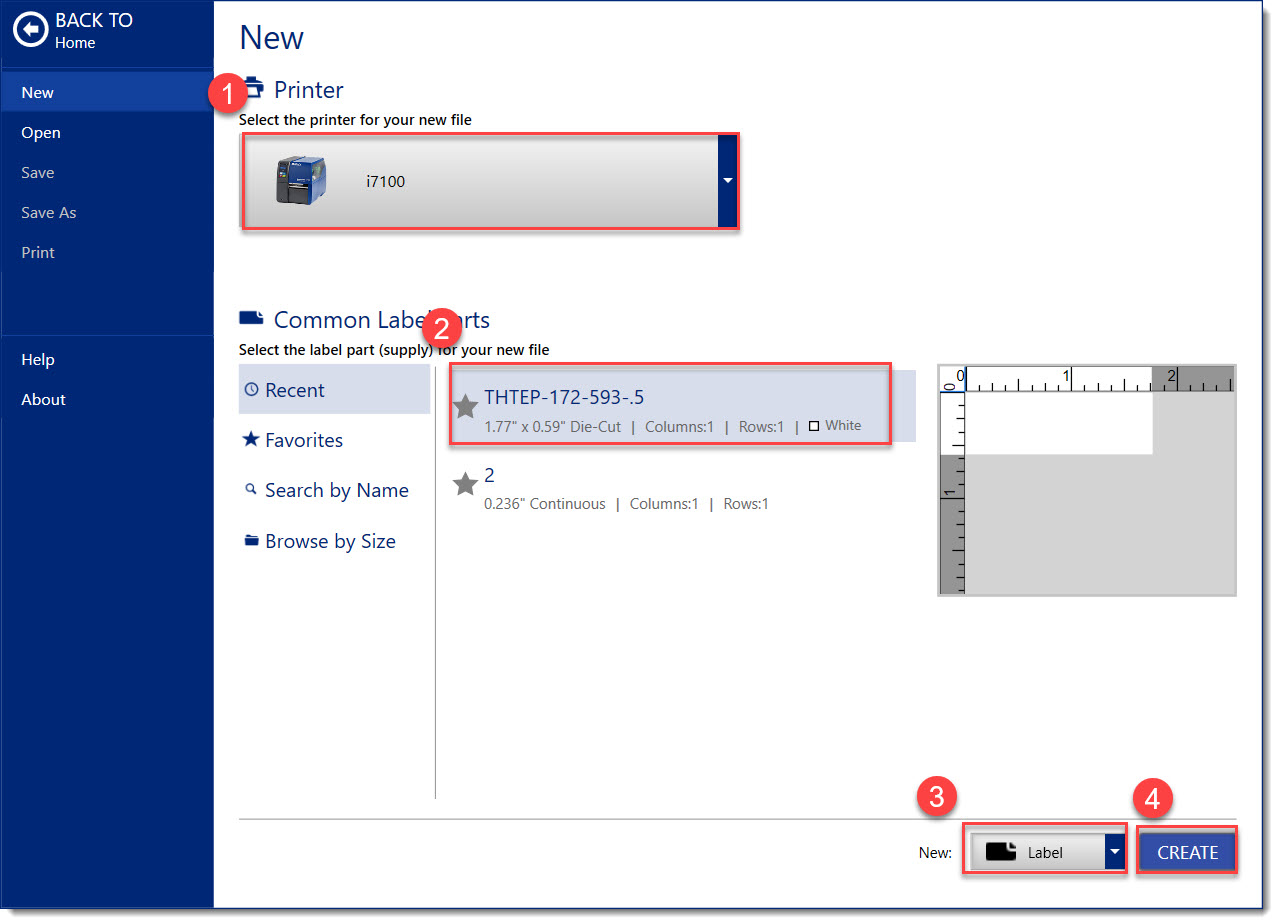Expand the New file type dropdown arrow
The image size is (1278, 924).
[x=1115, y=852]
